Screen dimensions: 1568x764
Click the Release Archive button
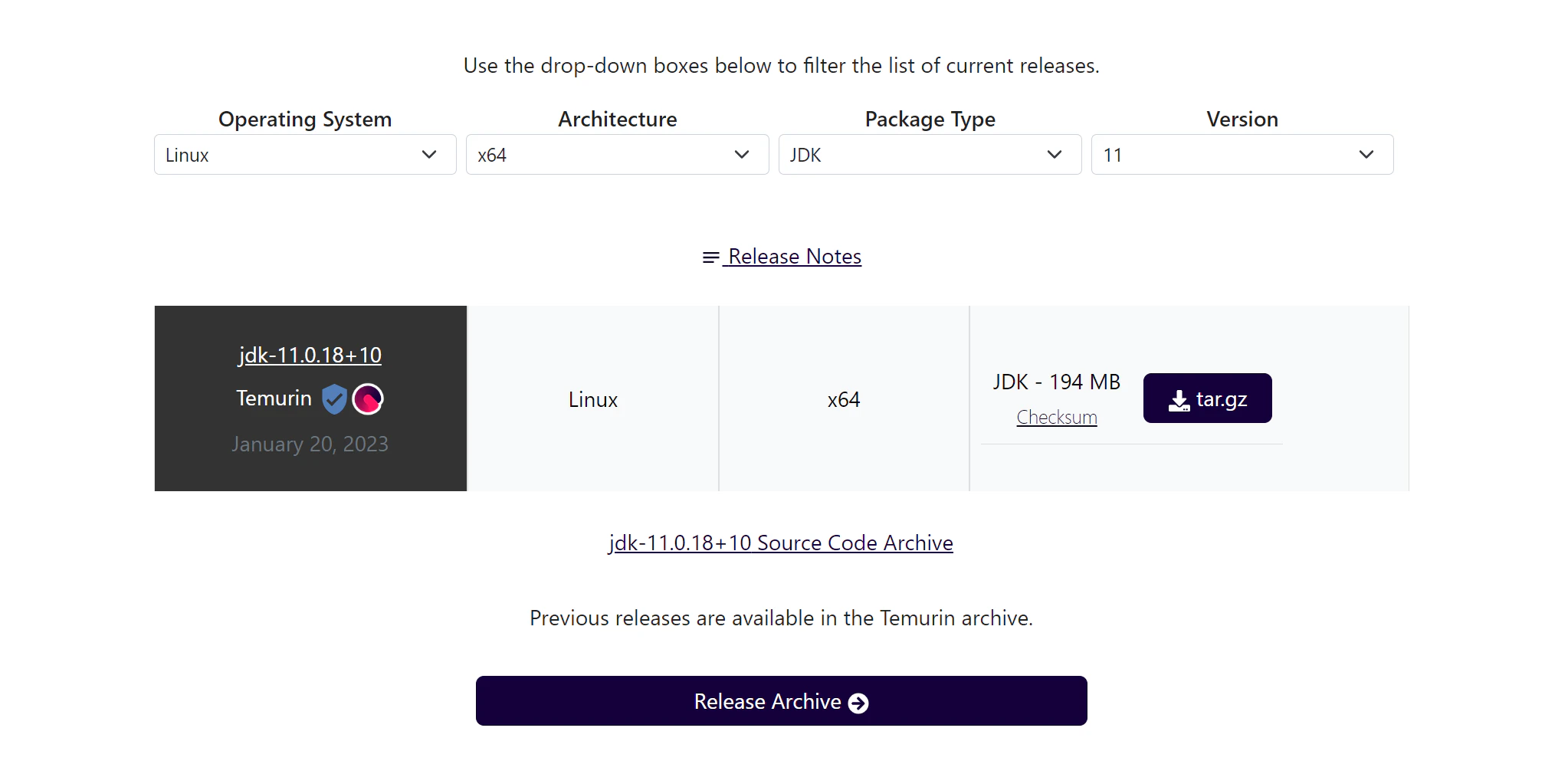(782, 701)
